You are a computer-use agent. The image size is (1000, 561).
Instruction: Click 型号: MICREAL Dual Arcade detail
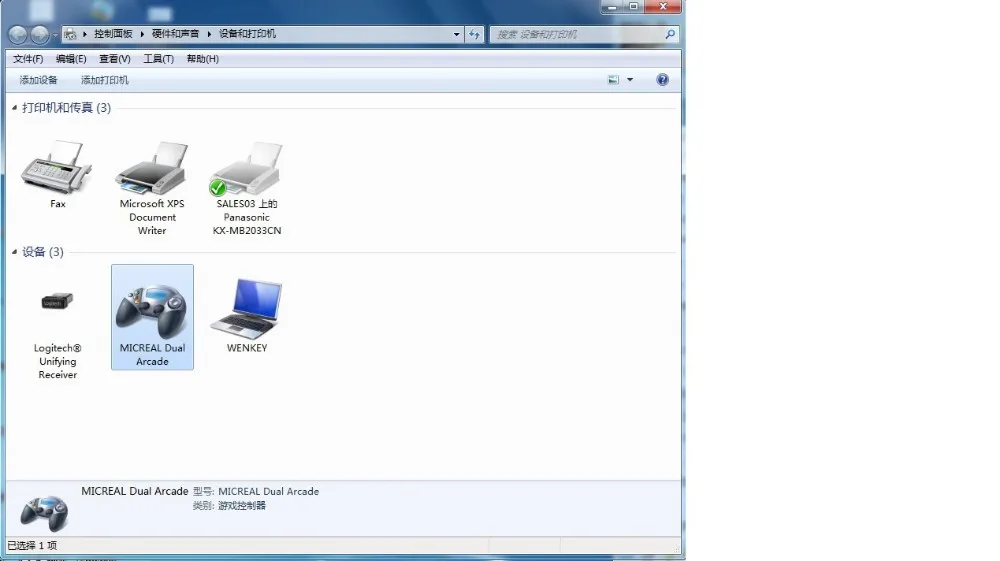[256, 492]
